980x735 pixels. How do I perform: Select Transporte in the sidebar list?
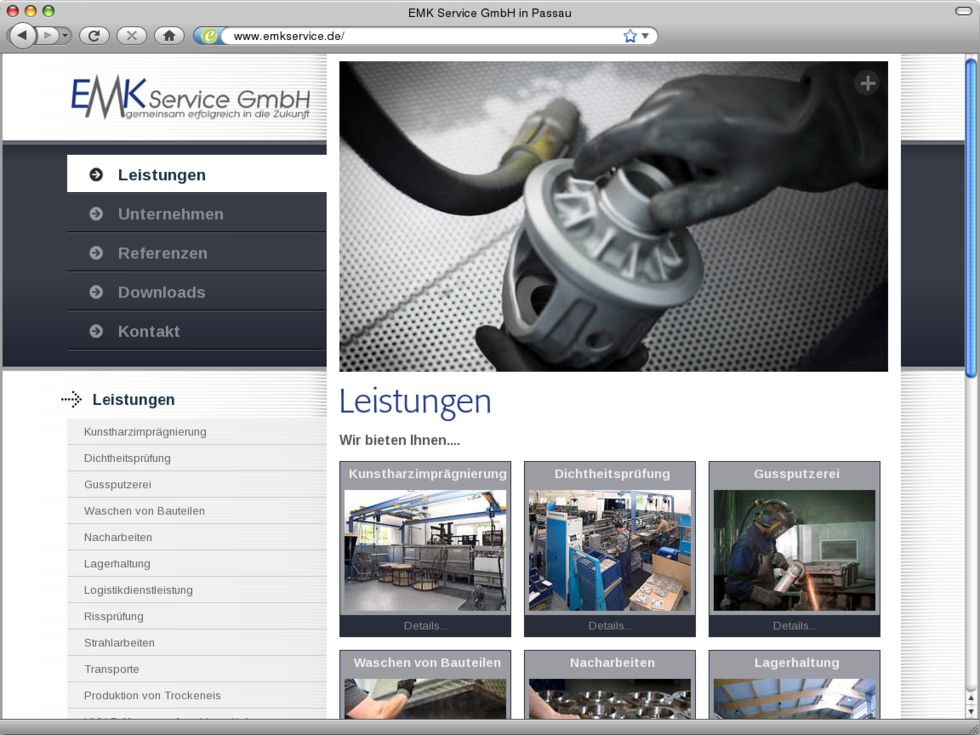point(196,669)
